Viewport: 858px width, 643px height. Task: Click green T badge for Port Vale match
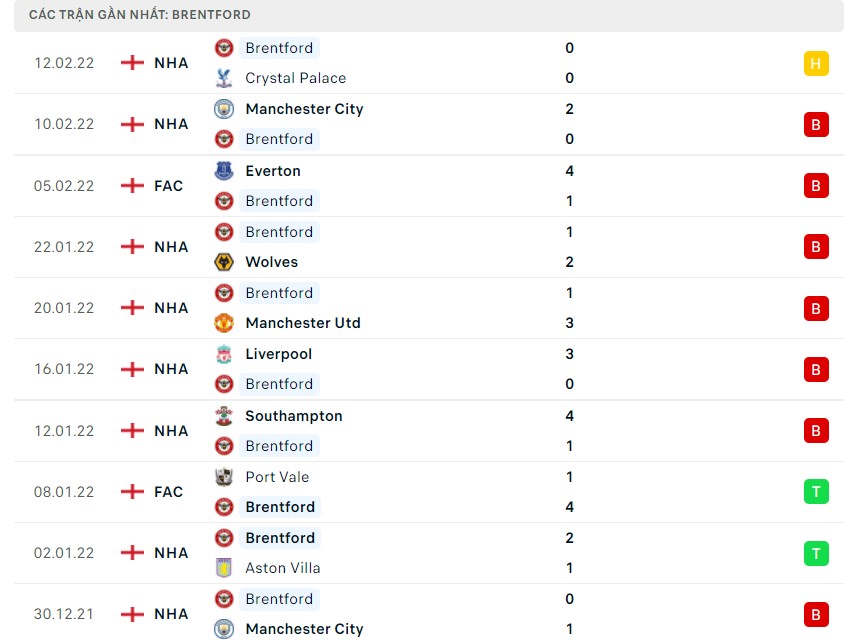(816, 492)
